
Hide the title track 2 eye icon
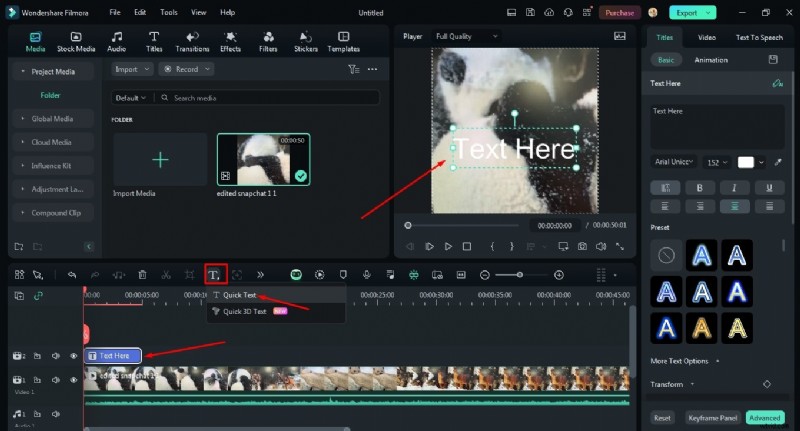tap(73, 356)
